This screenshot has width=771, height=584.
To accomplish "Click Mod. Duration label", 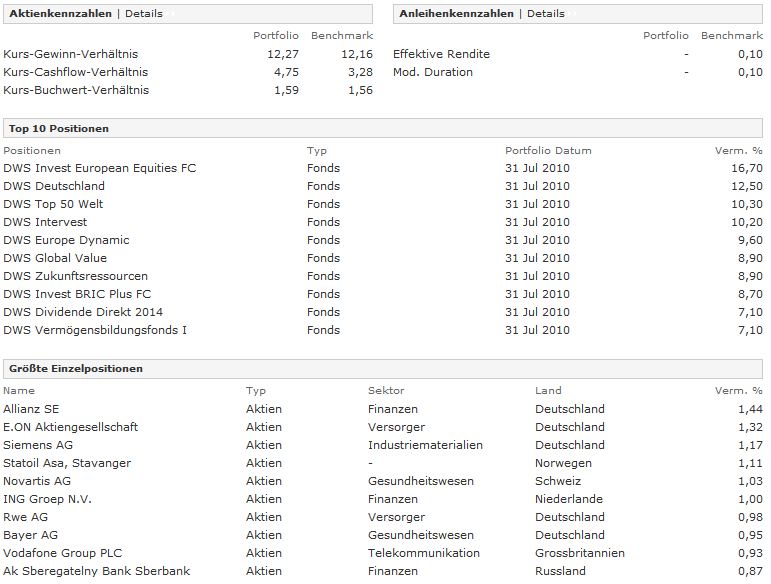I will [x=433, y=72].
